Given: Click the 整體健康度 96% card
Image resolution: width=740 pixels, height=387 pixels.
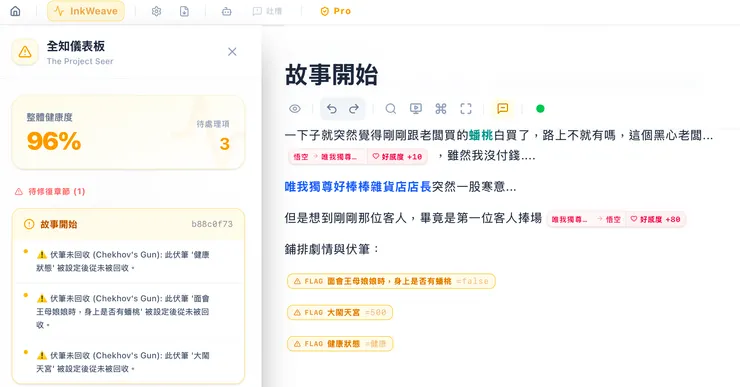Looking at the screenshot, I should click(x=128, y=132).
